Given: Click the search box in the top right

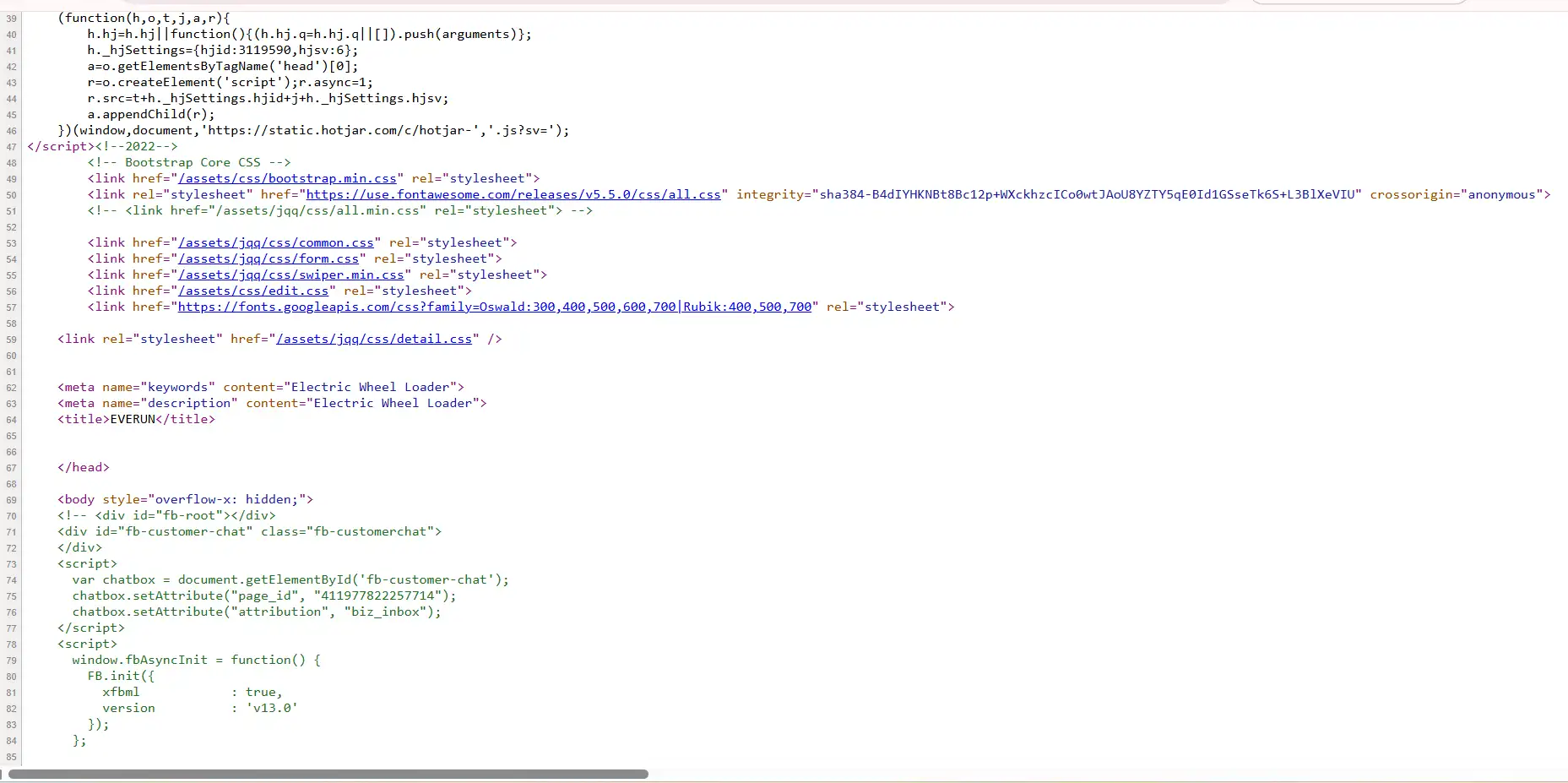Looking at the screenshot, I should pos(1359,3).
